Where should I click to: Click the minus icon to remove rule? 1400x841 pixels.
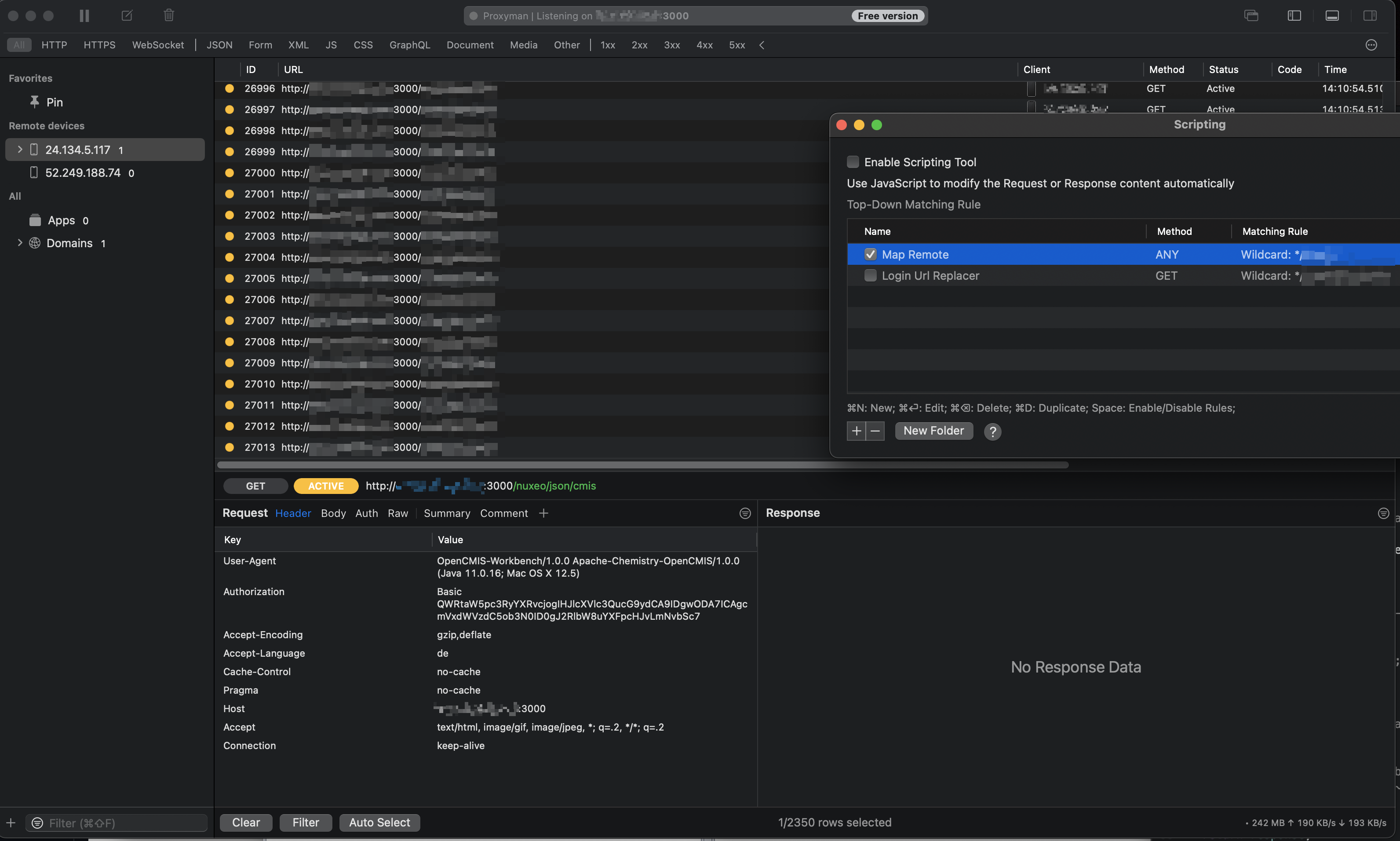(875, 431)
